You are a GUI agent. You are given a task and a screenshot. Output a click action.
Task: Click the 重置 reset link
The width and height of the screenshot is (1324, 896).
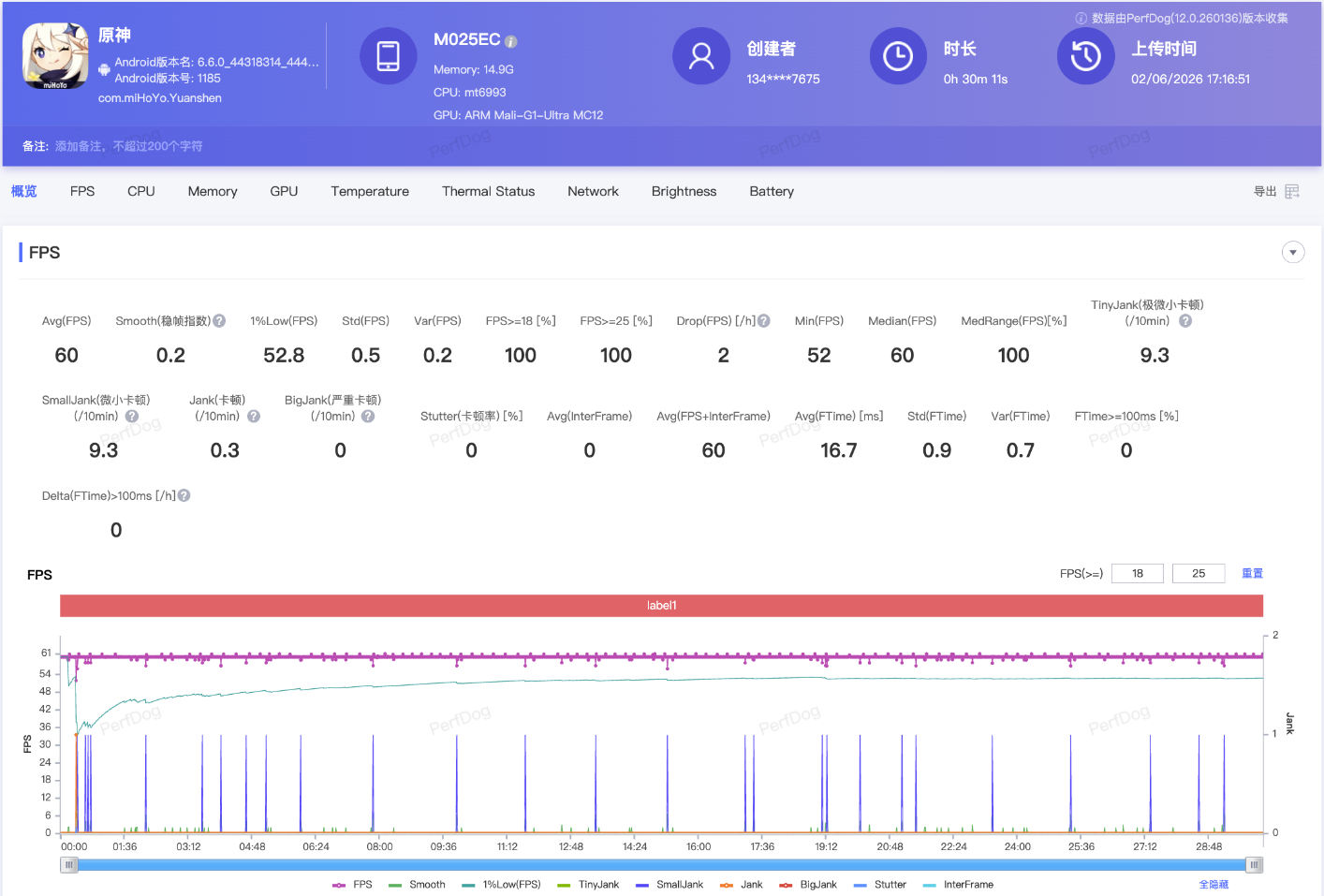click(1252, 573)
